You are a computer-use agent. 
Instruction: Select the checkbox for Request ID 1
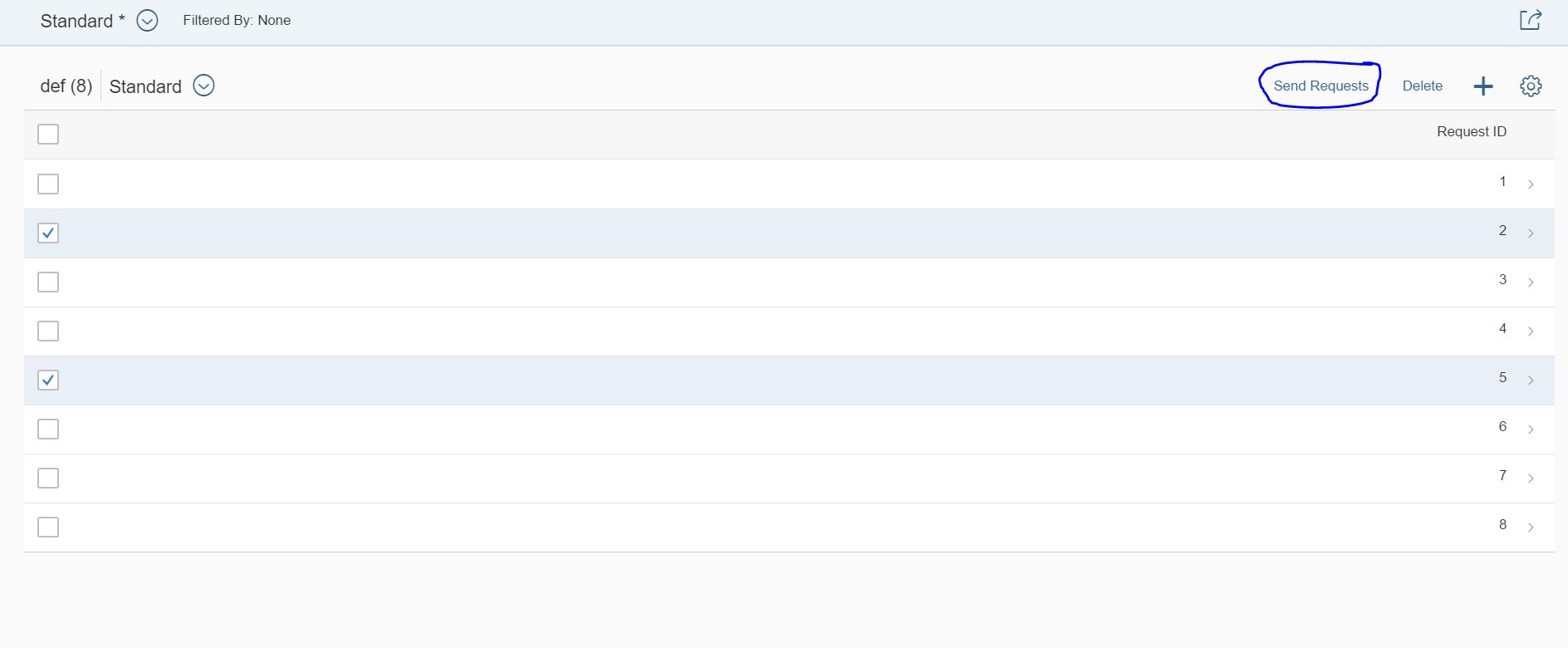(x=48, y=184)
